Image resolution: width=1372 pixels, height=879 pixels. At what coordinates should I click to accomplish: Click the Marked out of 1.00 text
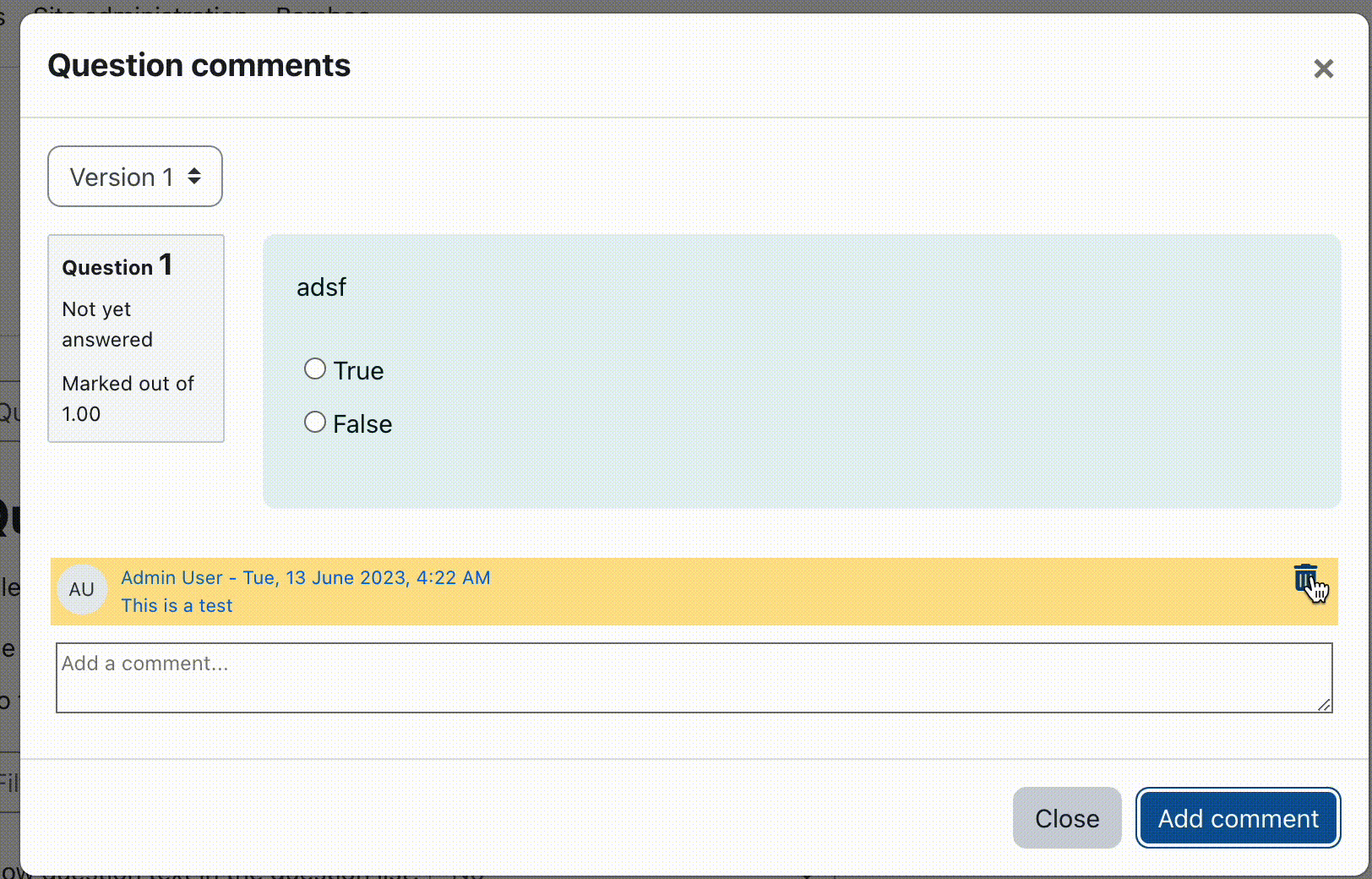point(128,398)
